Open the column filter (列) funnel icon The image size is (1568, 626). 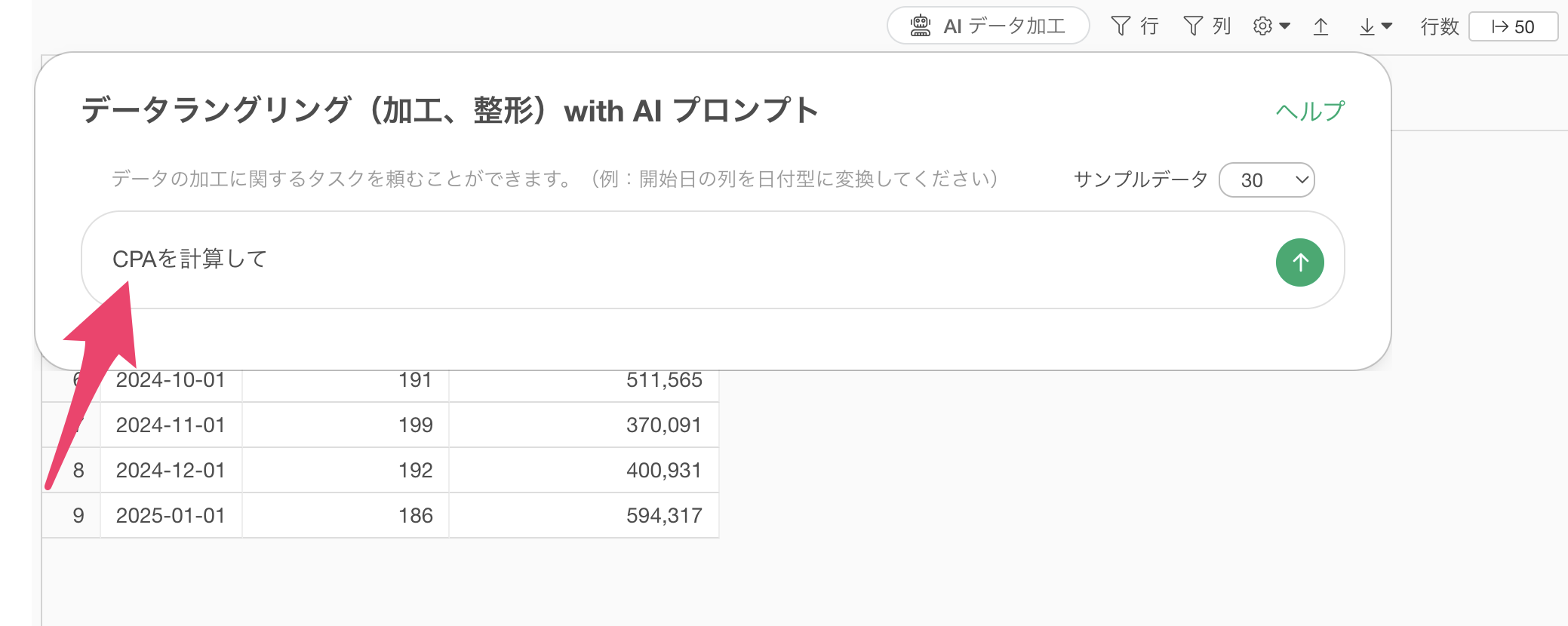pos(1193,26)
